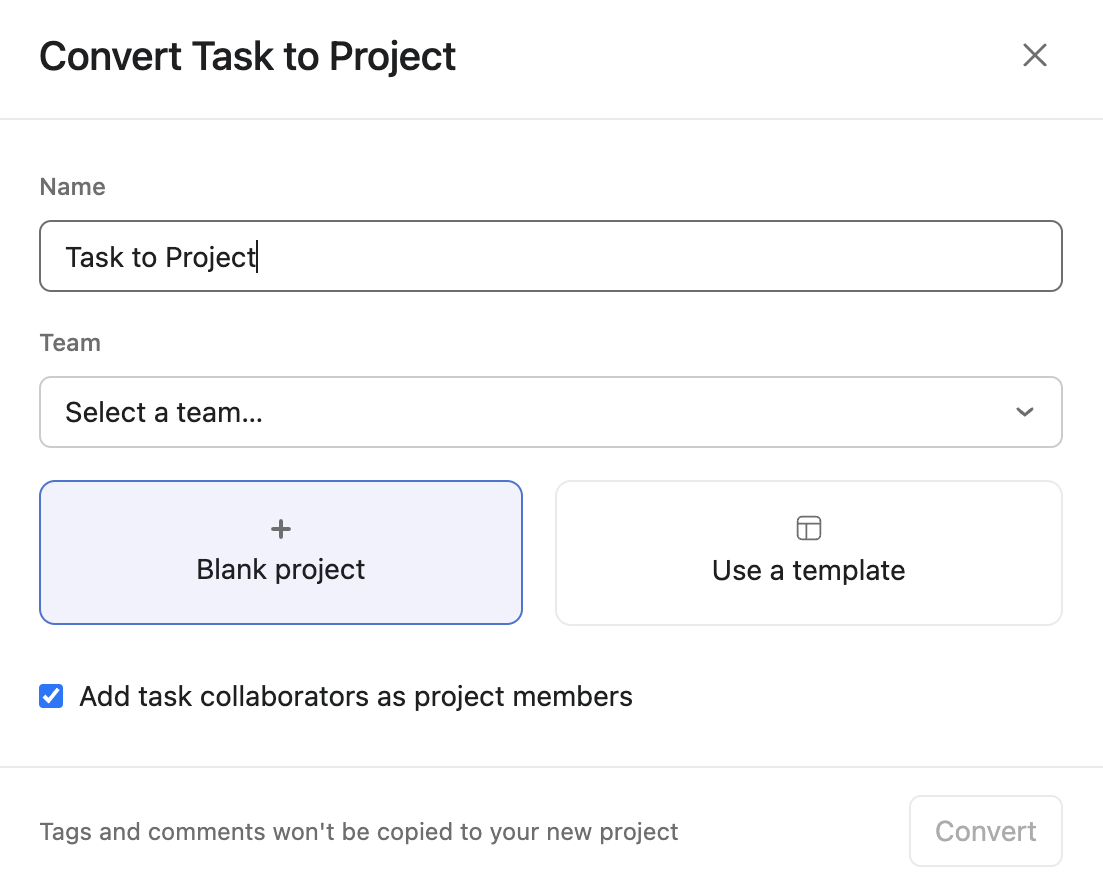Click the "Team" field label
Screen dimensions: 1103x881
(70, 343)
